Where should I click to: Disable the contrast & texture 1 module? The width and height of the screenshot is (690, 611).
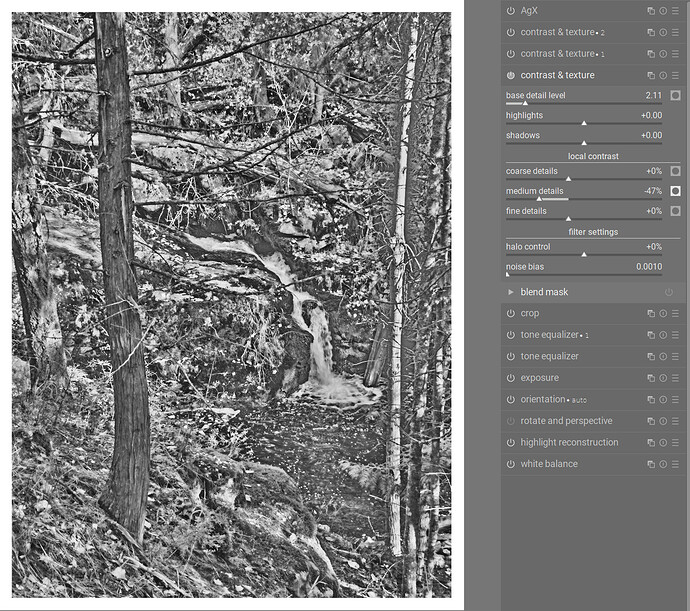510,54
